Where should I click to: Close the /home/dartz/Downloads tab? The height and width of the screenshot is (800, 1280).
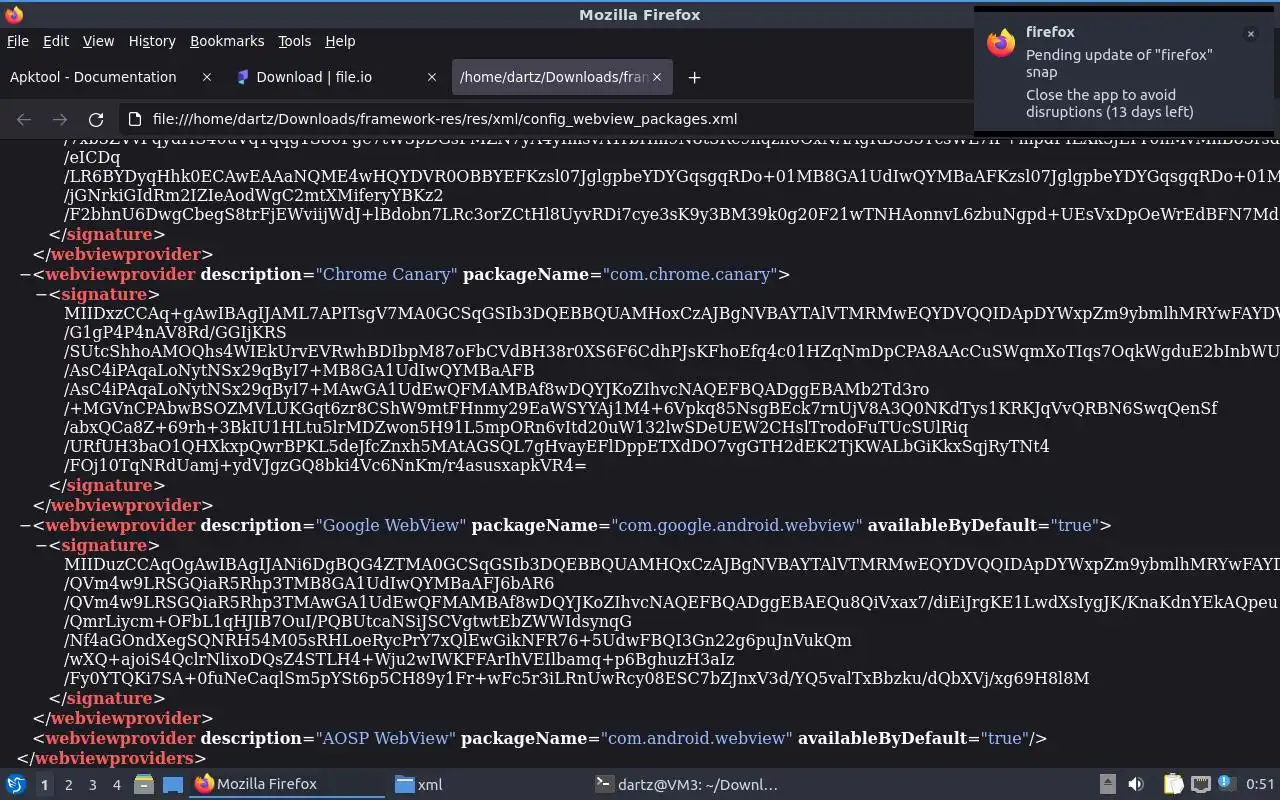pyautogui.click(x=657, y=77)
